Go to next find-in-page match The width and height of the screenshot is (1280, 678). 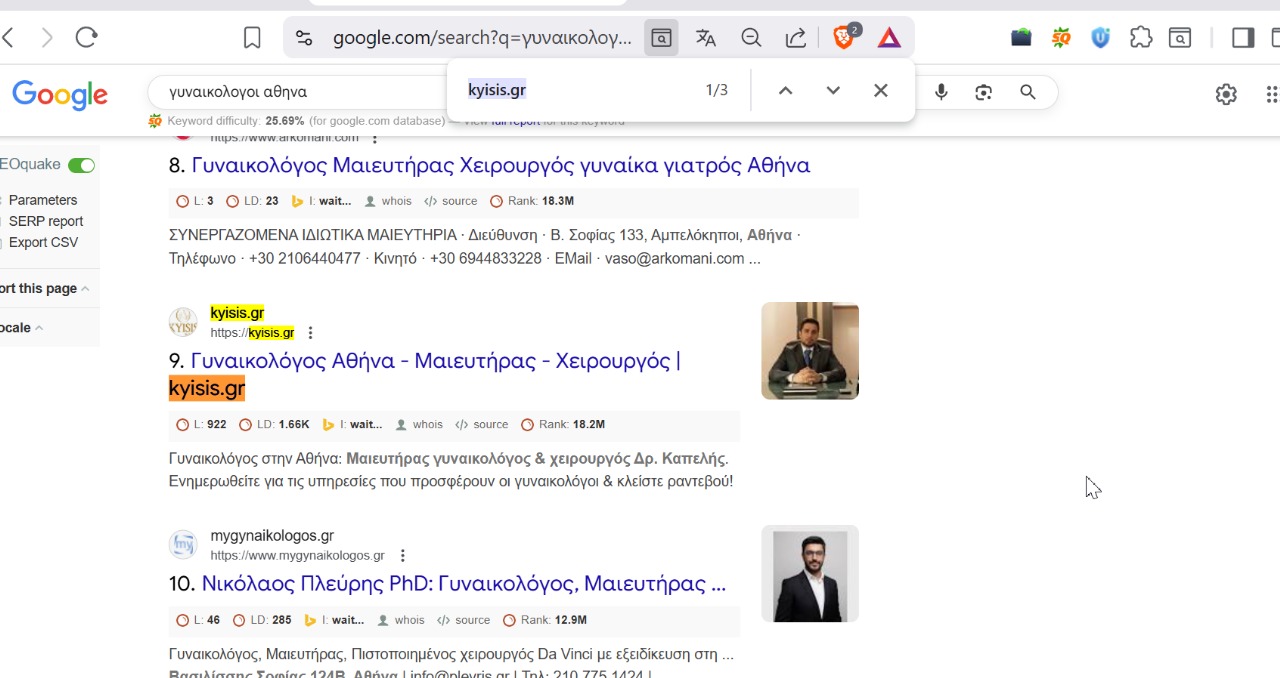coord(833,90)
